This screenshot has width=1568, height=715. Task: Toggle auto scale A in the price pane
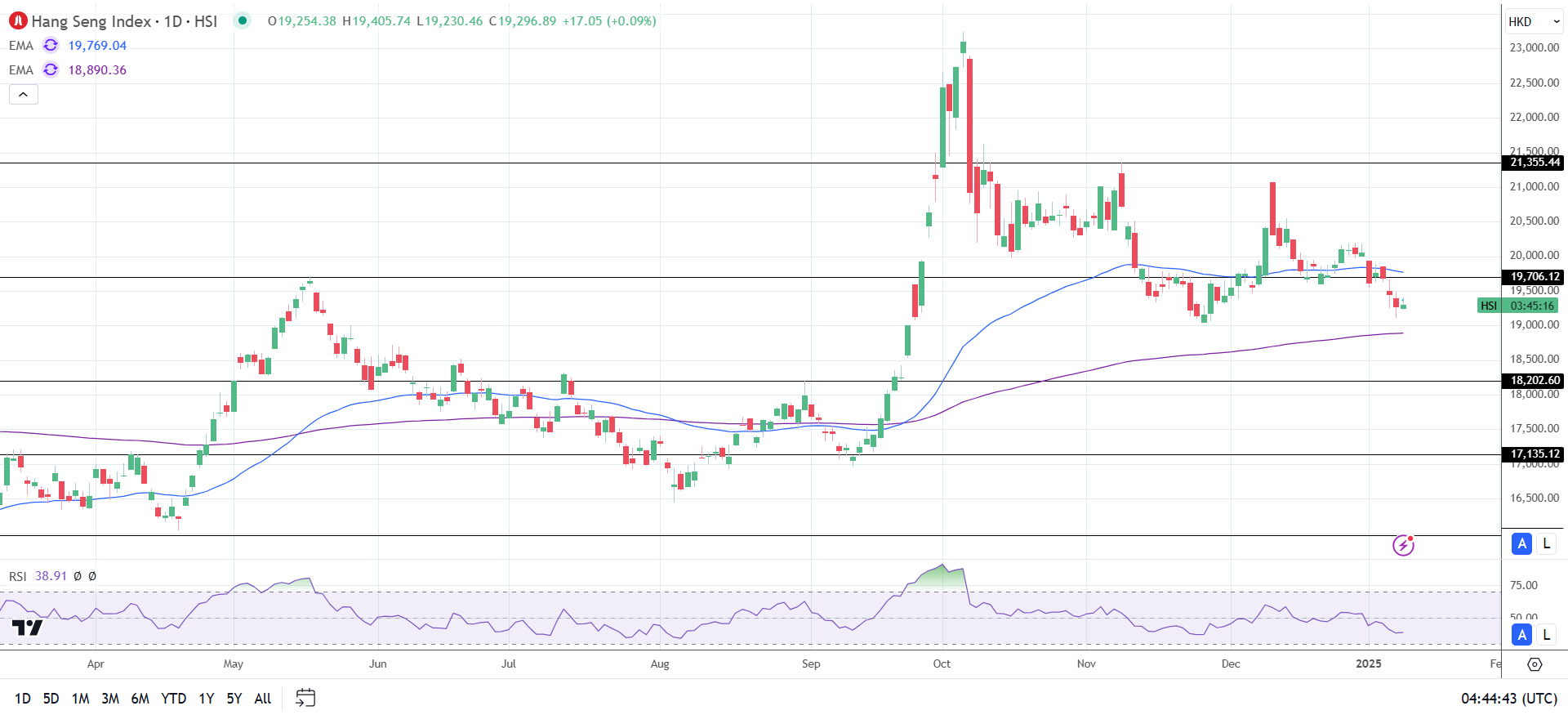1521,543
